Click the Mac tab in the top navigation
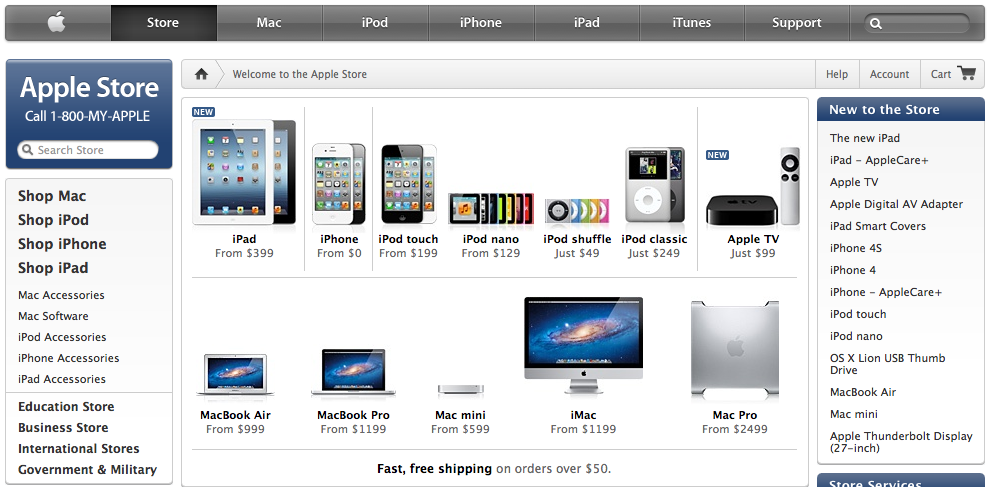Image resolution: width=991 pixels, height=487 pixels. [269, 23]
